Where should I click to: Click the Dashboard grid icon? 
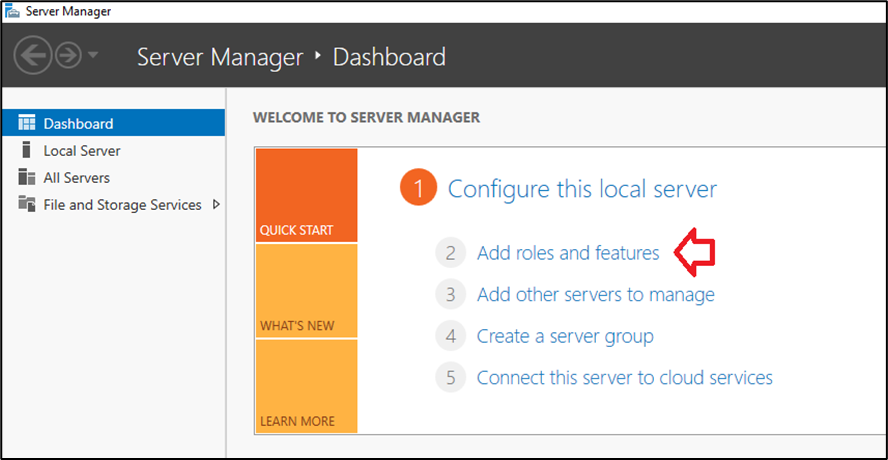(x=27, y=124)
